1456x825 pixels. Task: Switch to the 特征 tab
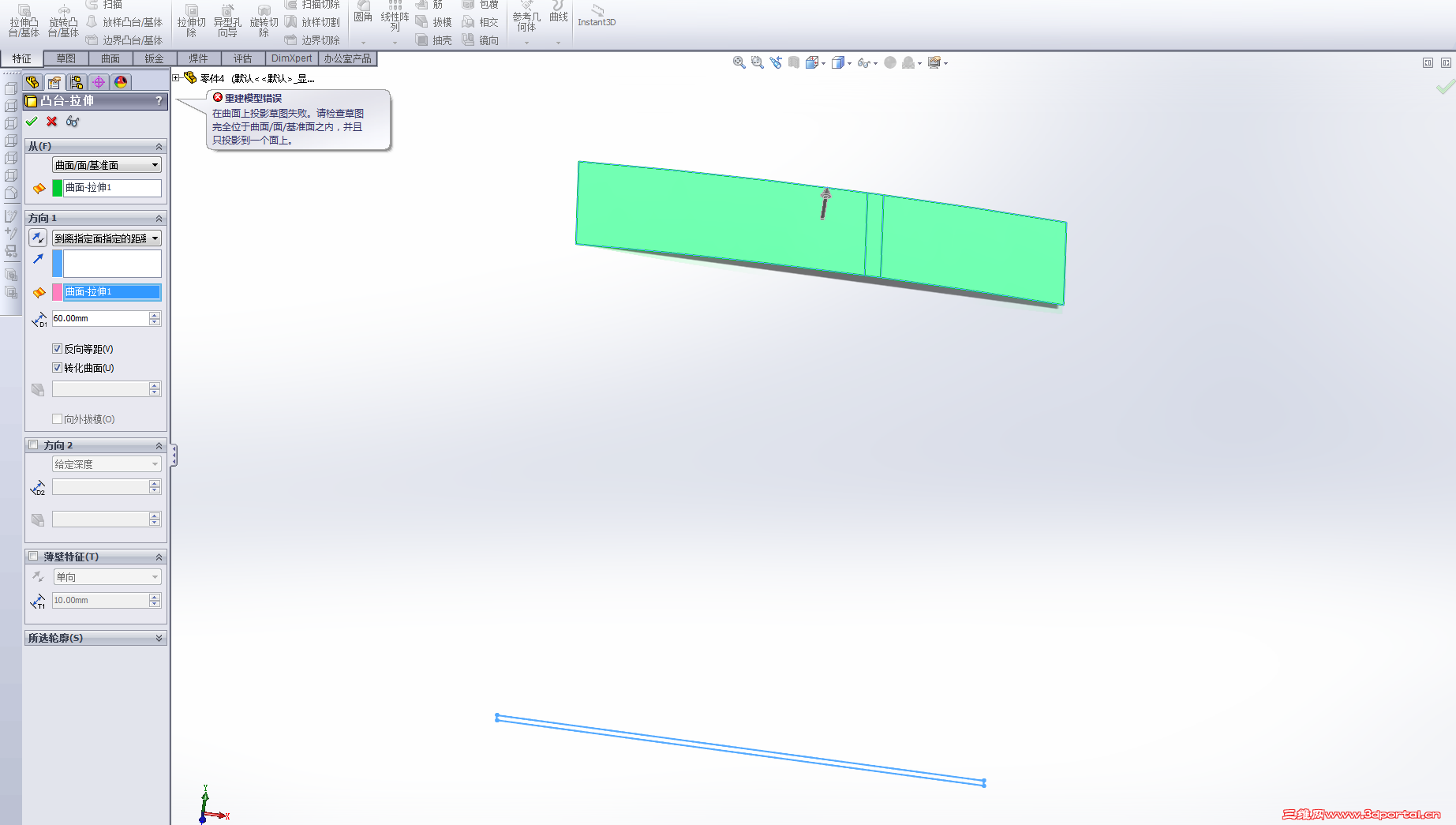(x=21, y=58)
